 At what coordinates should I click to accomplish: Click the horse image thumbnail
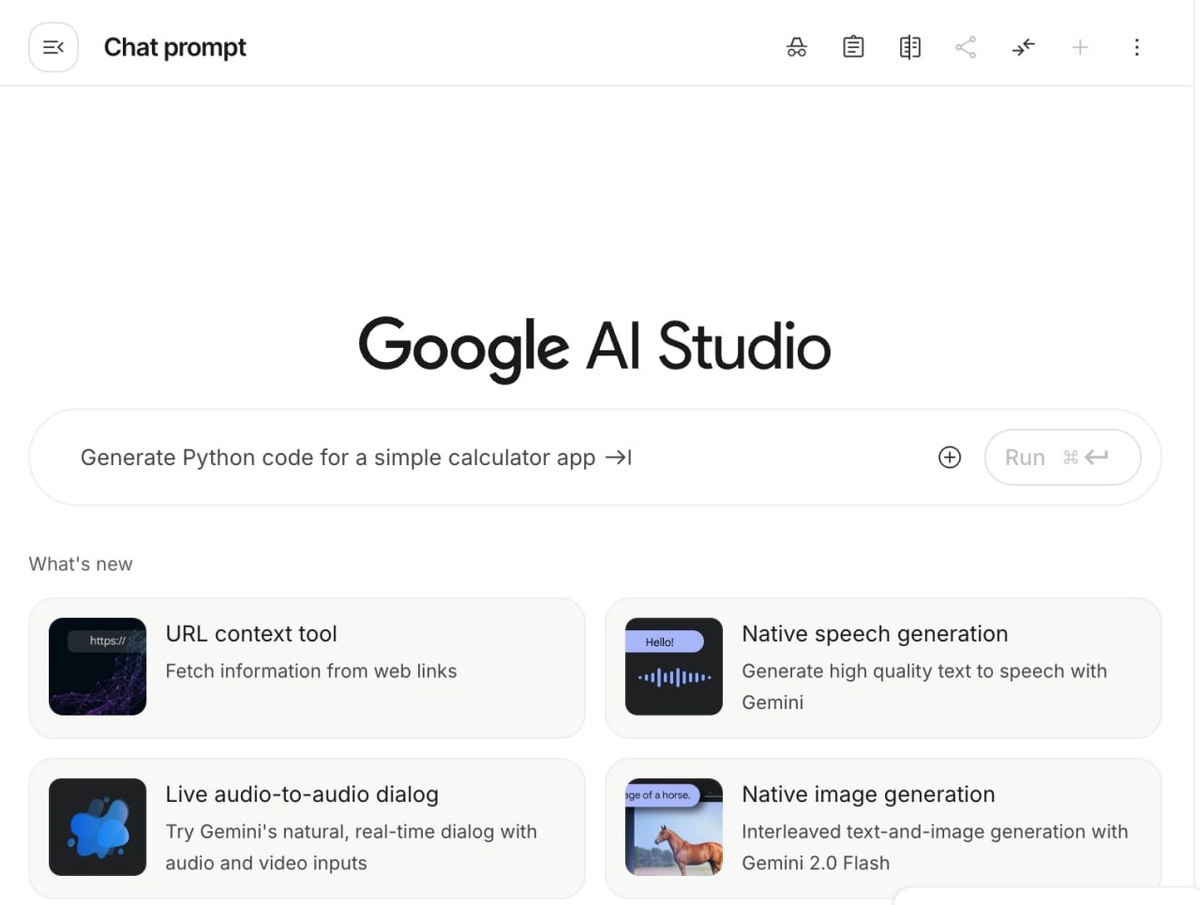coord(674,827)
